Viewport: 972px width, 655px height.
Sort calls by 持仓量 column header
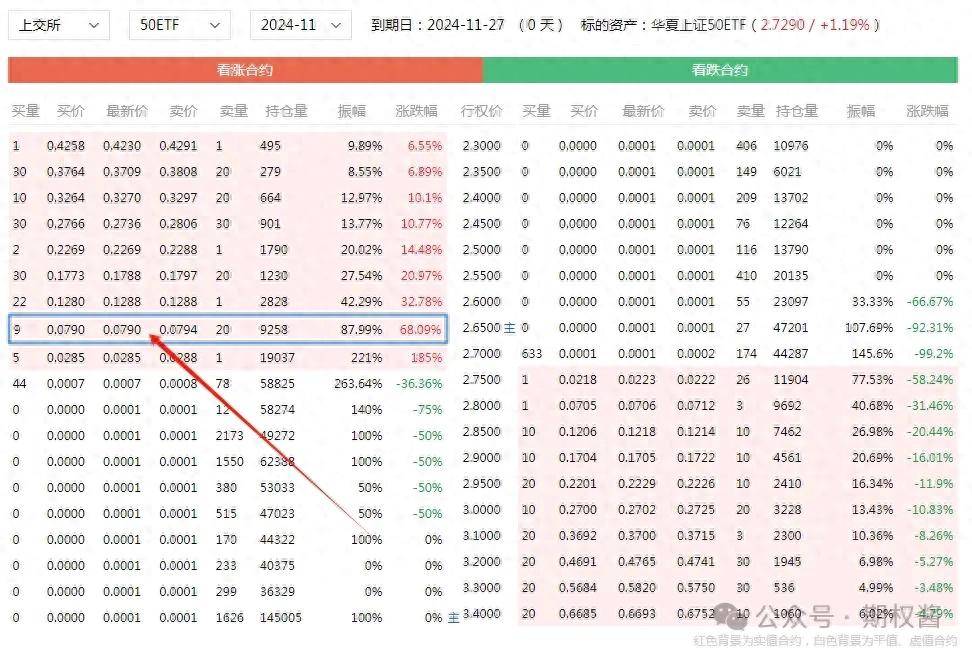tap(286, 111)
